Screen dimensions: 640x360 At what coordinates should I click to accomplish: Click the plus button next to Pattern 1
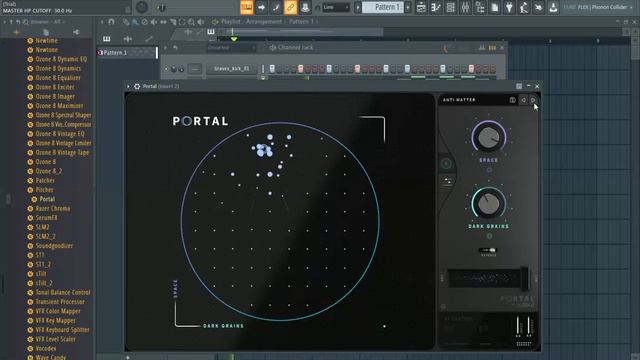[x=407, y=7]
